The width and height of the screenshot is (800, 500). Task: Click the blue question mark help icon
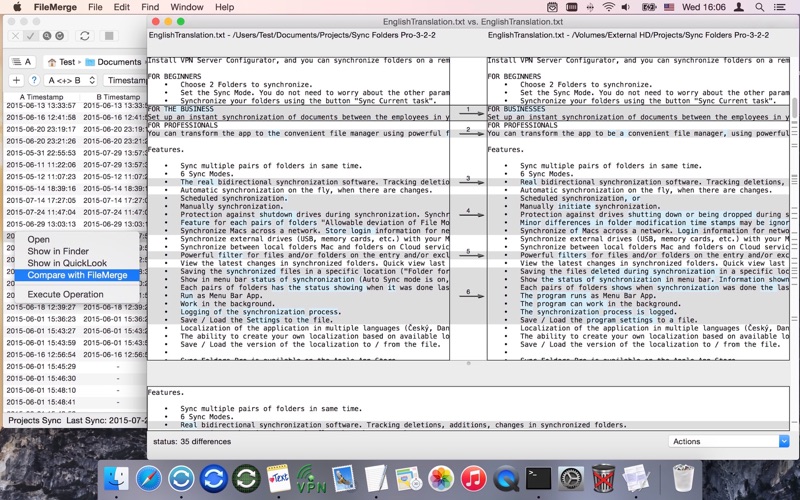[x=34, y=80]
